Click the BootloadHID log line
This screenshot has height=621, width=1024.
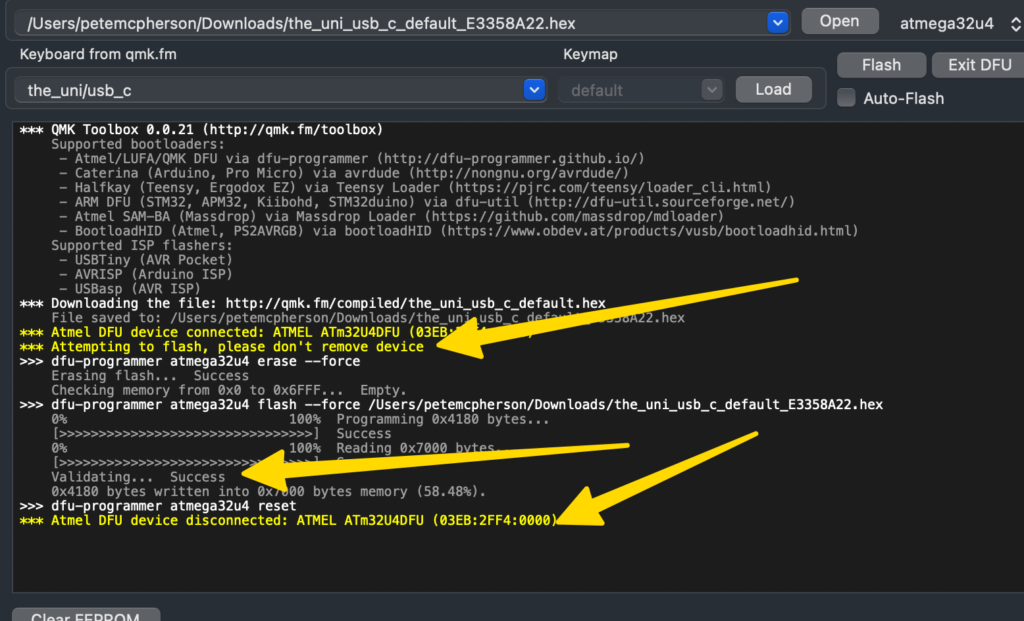coord(458,231)
